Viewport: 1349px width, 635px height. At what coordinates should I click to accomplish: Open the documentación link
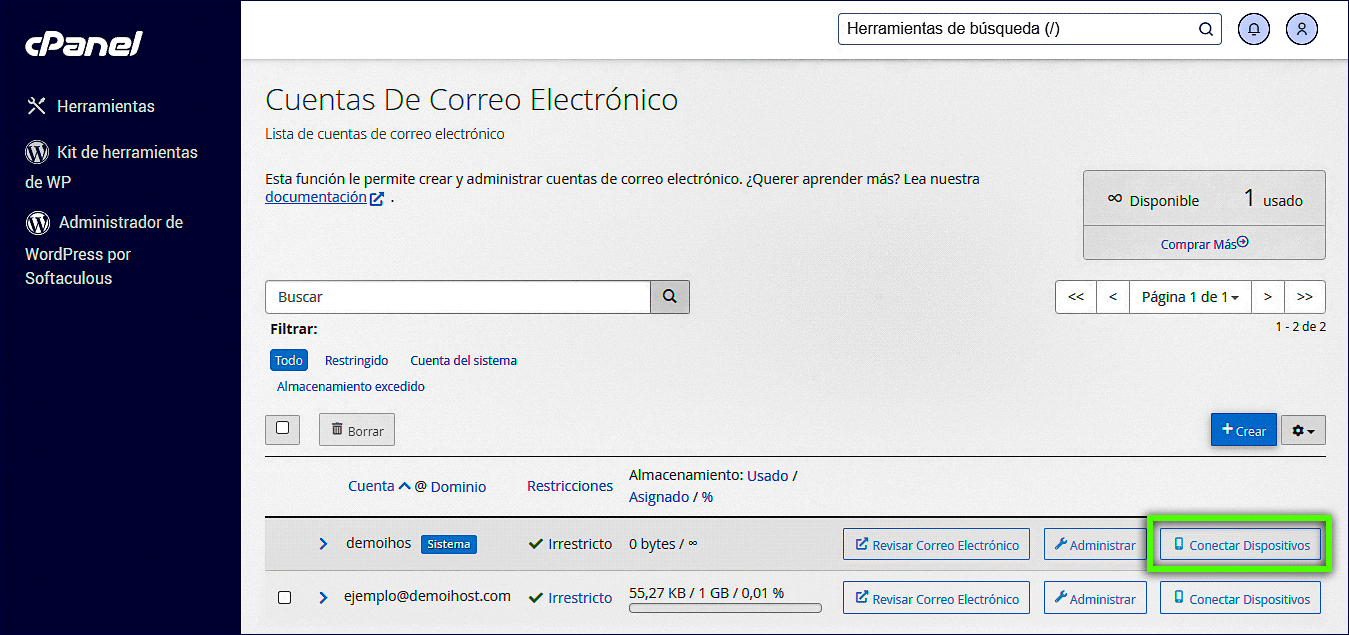coord(316,198)
